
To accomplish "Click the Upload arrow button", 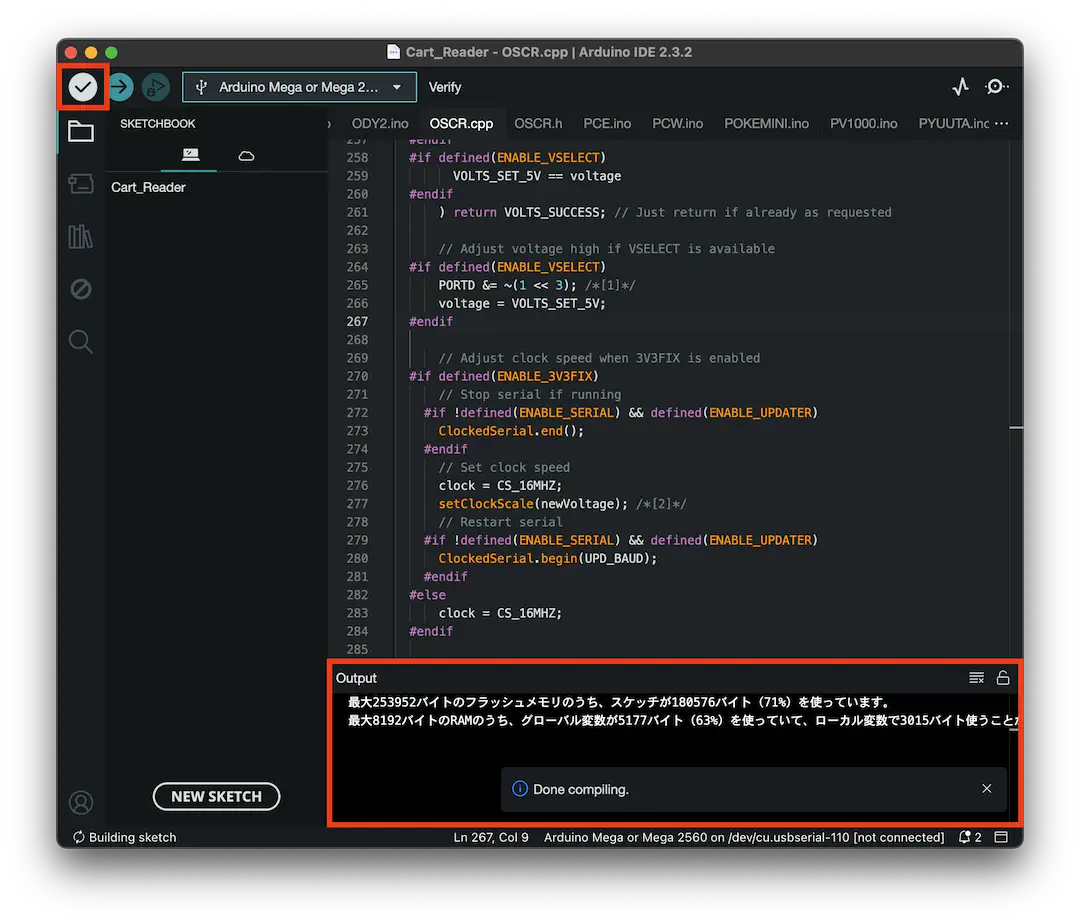I will click(120, 87).
